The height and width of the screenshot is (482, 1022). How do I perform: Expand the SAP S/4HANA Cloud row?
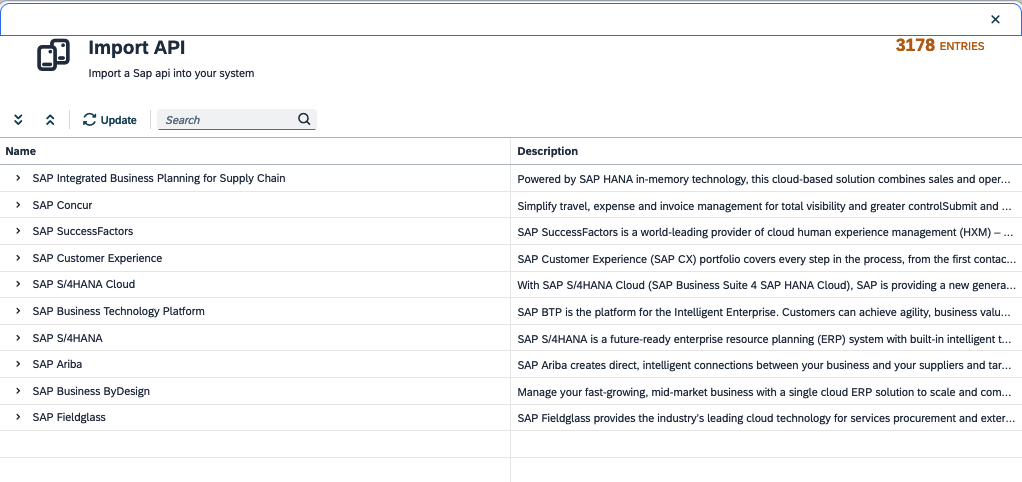[x=18, y=285]
